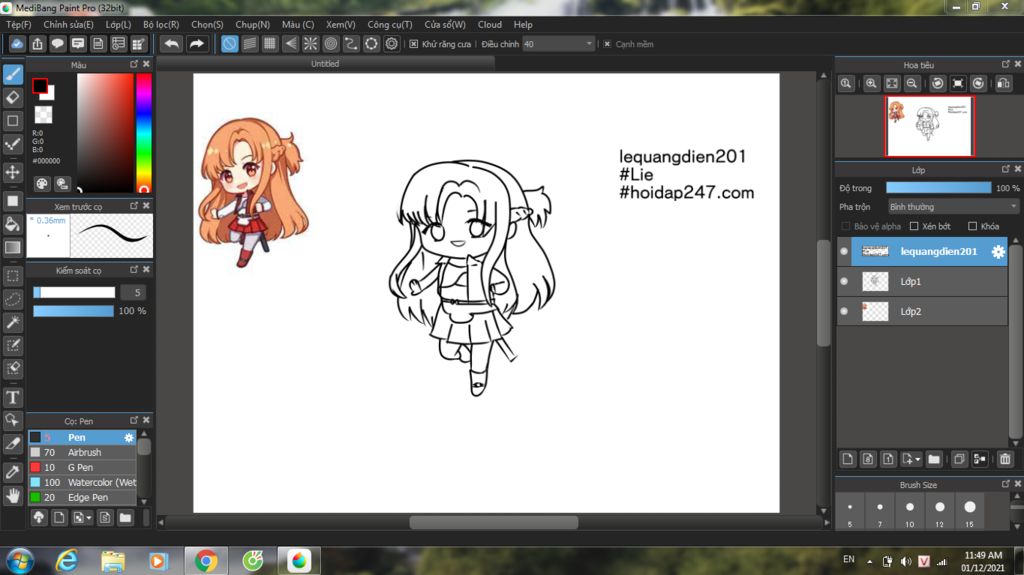The image size is (1024, 575).
Task: Select the Move tool
Action: click(12, 172)
